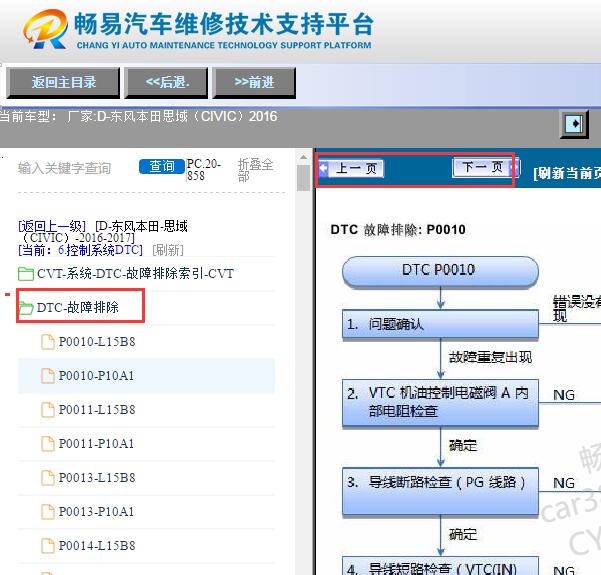Click the 刷新 link in the tree header
This screenshot has height=575, width=601.
[168, 250]
